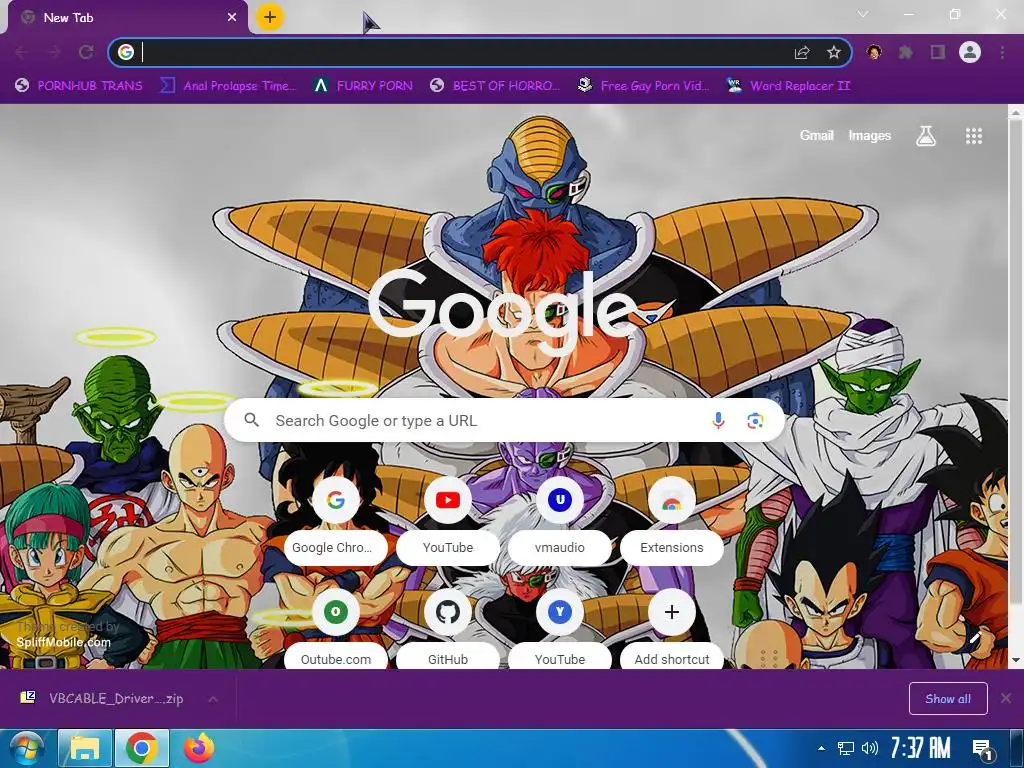Click the 7:37 AM clock

point(920,748)
